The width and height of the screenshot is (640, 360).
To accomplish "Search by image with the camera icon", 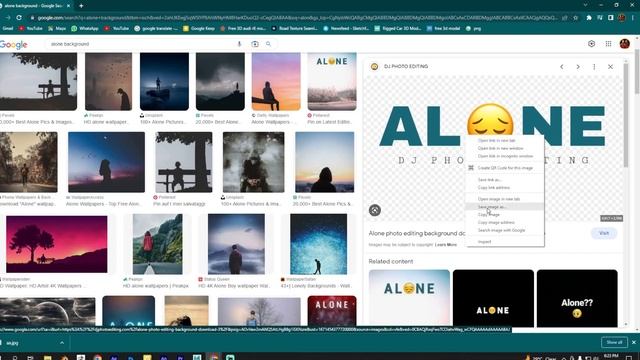I will click(255, 44).
